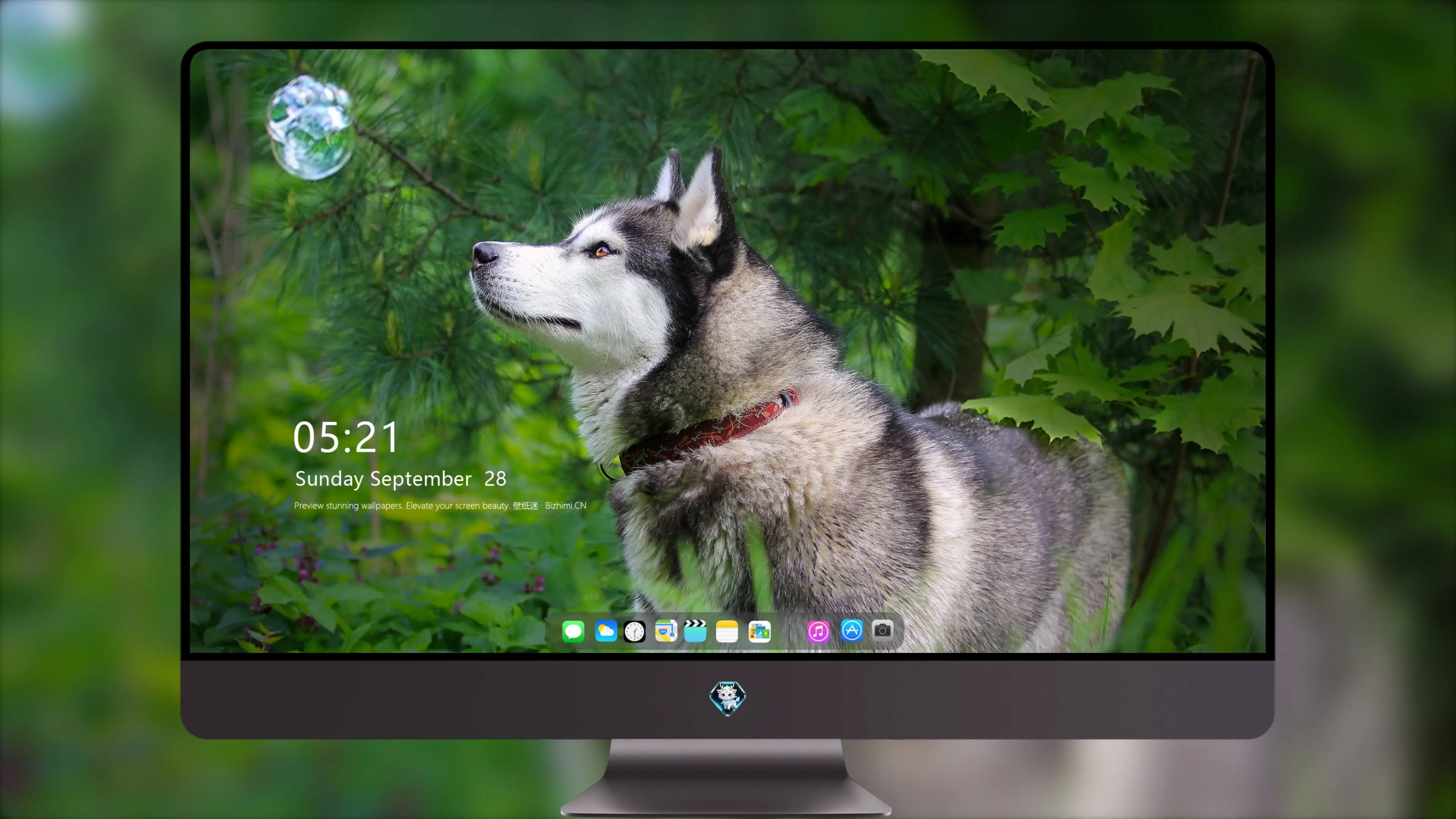Viewport: 1456px width, 819px height.
Task: Open the Weather app in the dock
Action: click(x=606, y=631)
